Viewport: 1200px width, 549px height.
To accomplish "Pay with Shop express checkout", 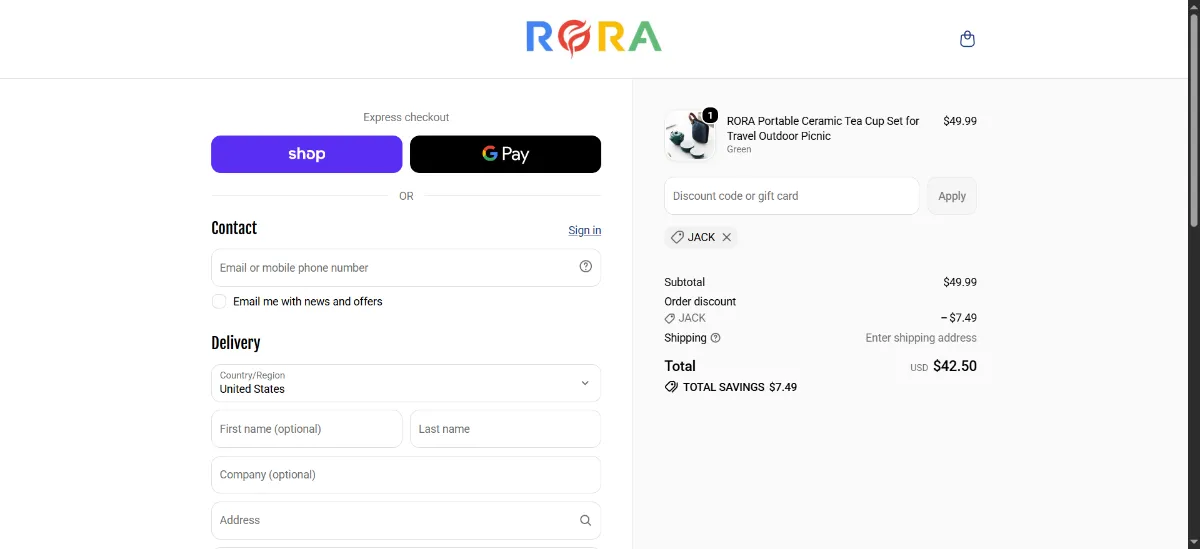I will point(306,154).
